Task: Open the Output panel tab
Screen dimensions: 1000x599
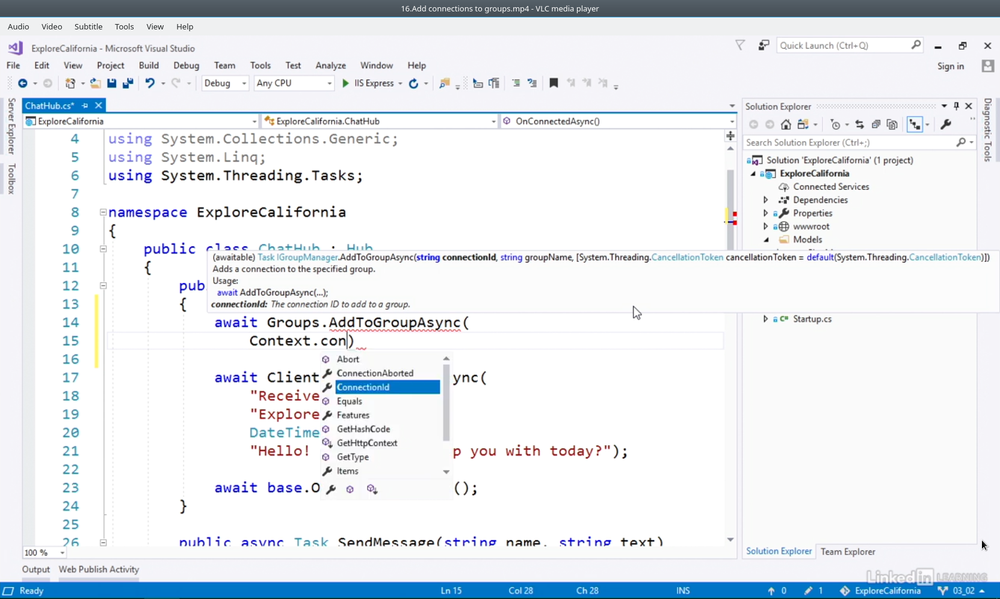Action: point(36,570)
